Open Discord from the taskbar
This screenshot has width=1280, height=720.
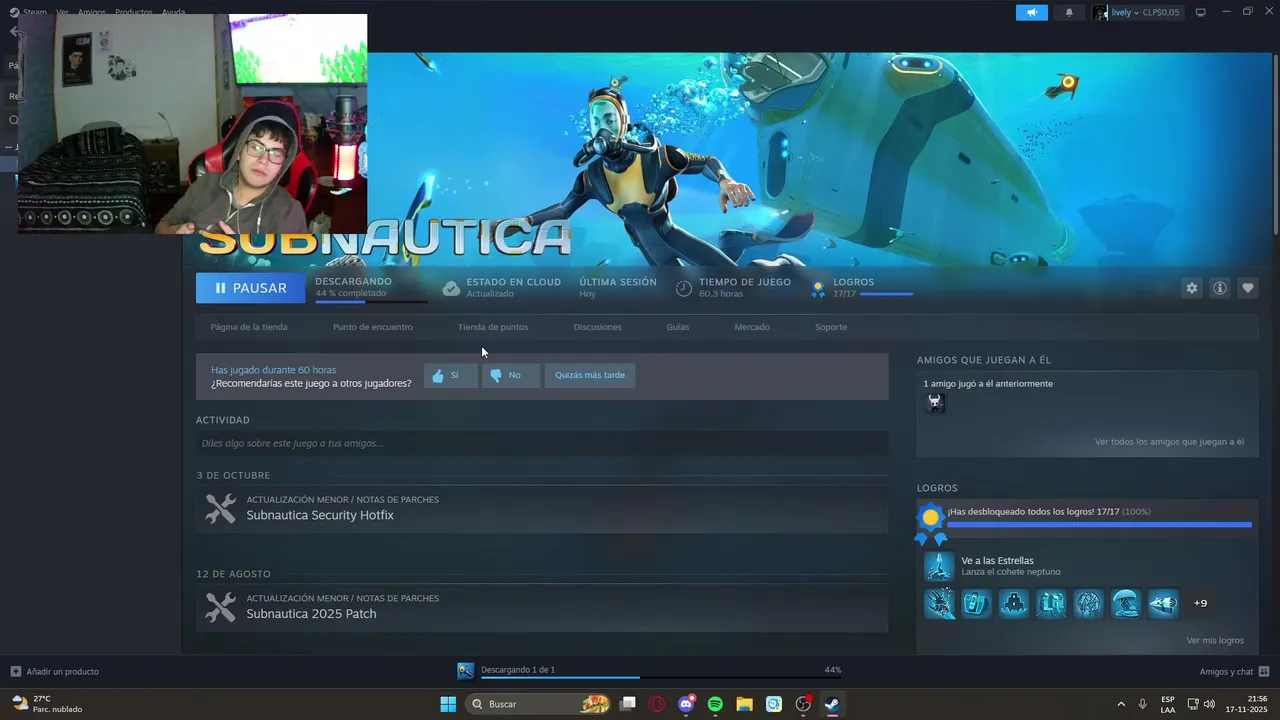[x=686, y=704]
